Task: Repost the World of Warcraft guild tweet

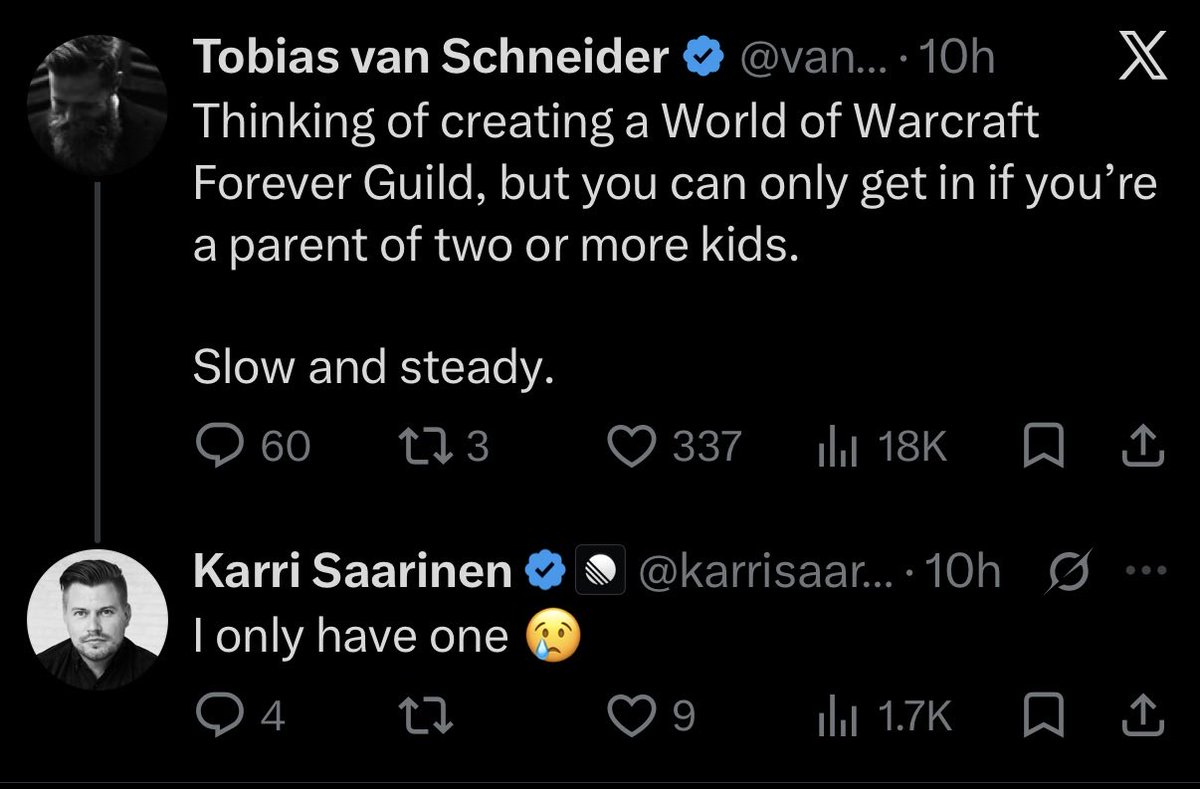Action: click(x=446, y=447)
